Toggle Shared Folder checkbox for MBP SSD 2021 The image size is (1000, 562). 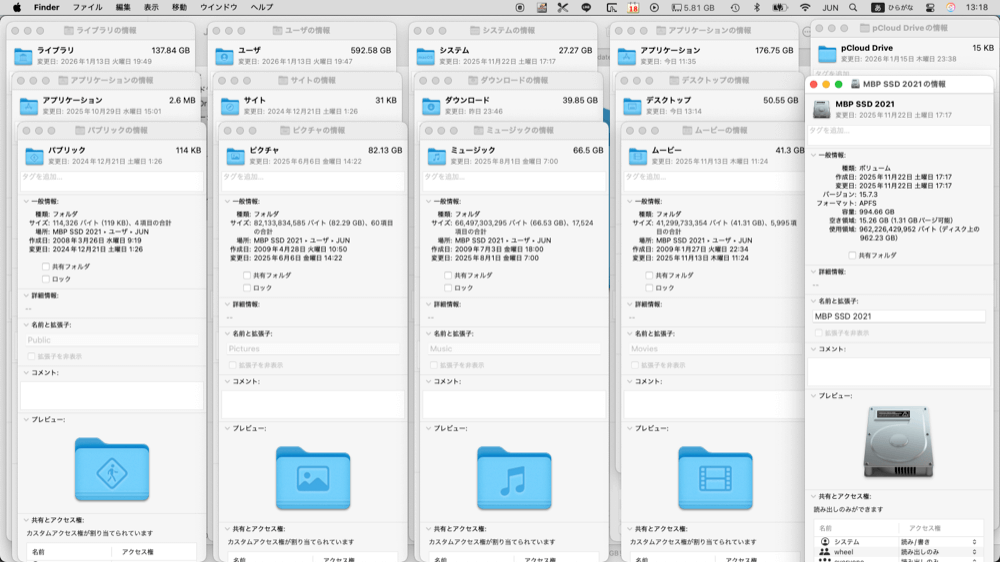click(x=852, y=255)
